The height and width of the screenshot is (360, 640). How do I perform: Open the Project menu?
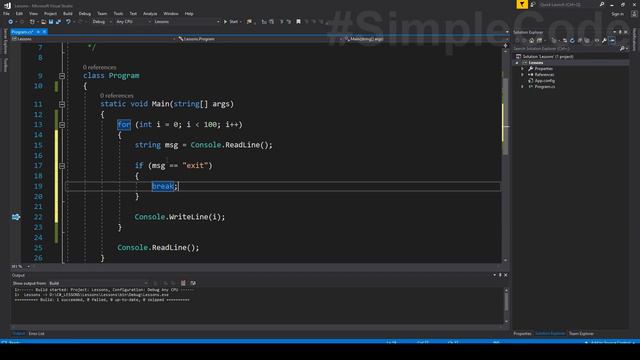(50, 13)
